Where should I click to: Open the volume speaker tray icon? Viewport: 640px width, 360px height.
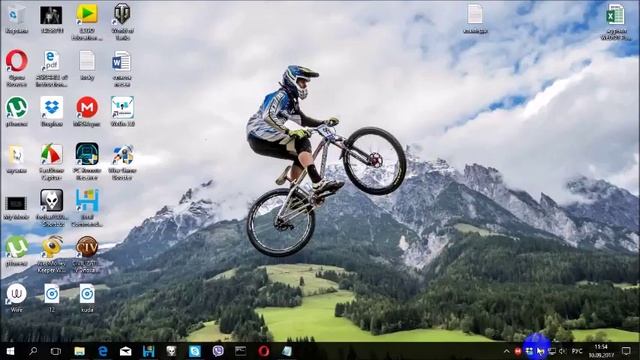pyautogui.click(x=563, y=351)
